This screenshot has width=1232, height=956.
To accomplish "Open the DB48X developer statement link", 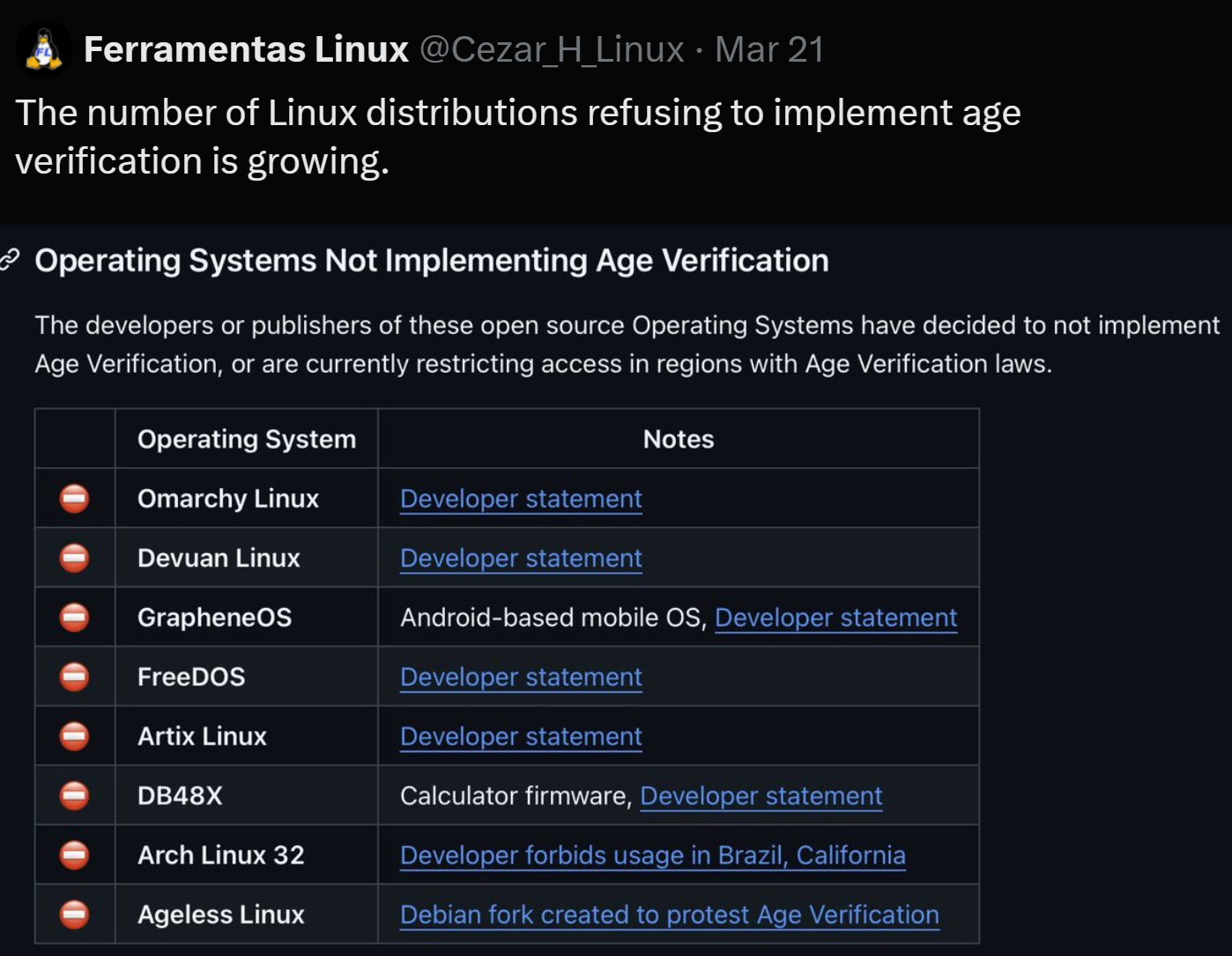I will click(761, 796).
